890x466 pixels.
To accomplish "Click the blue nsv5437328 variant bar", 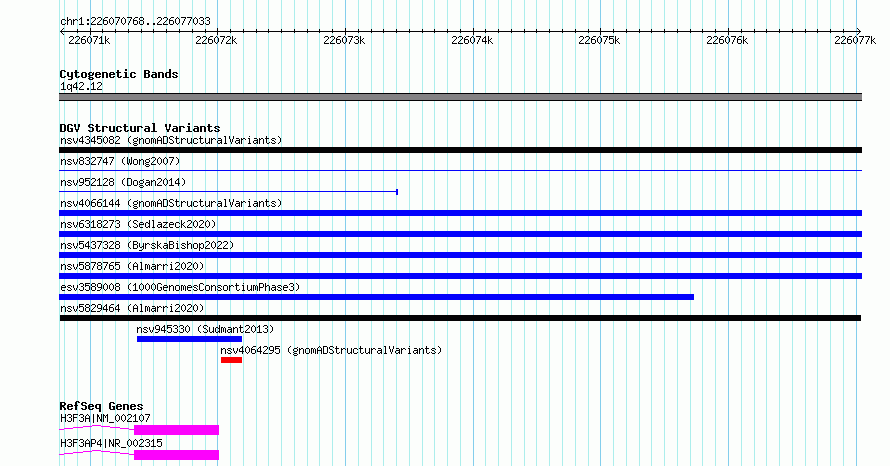I will coord(460,255).
